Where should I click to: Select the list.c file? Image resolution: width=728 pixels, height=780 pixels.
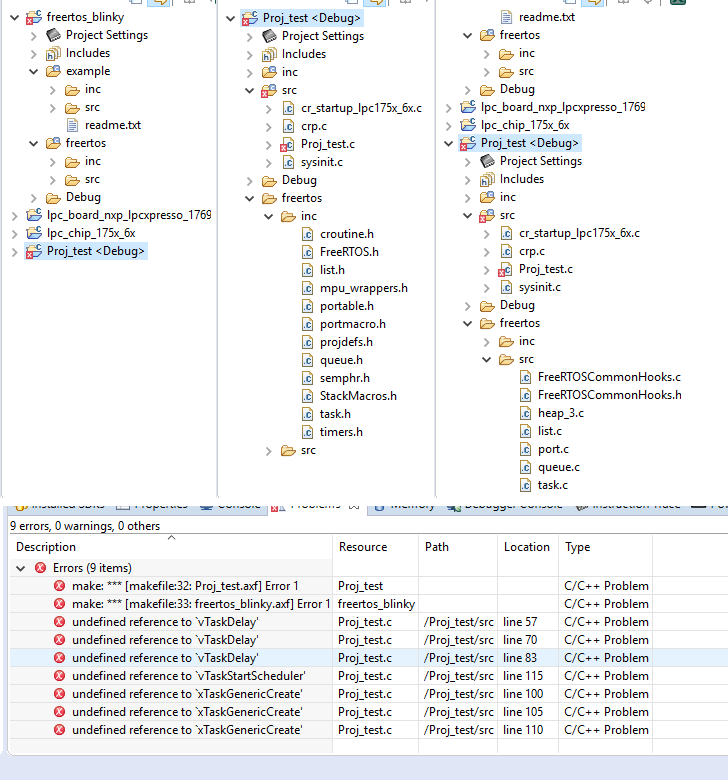(x=550, y=431)
